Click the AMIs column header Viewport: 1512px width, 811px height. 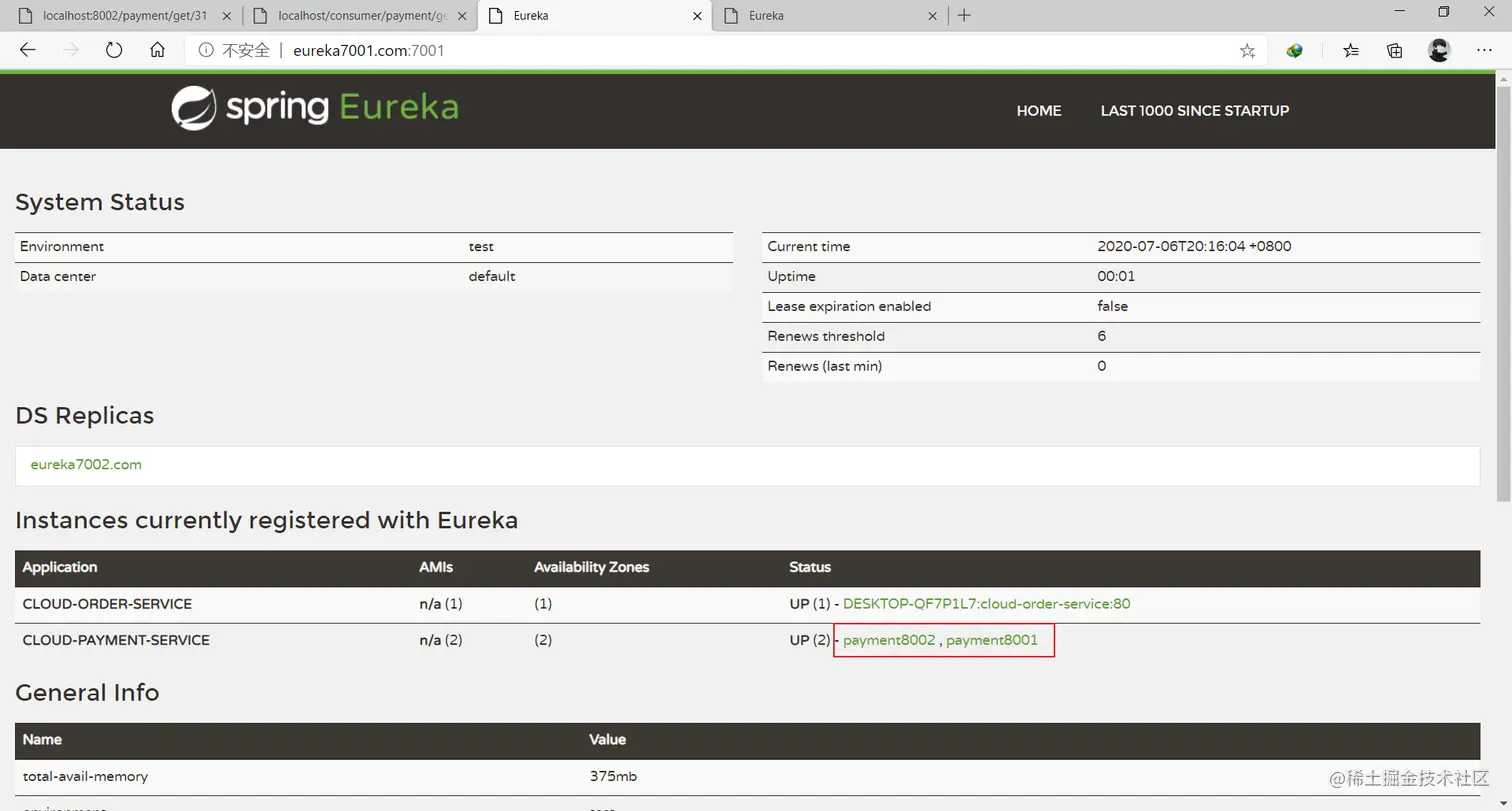436,567
